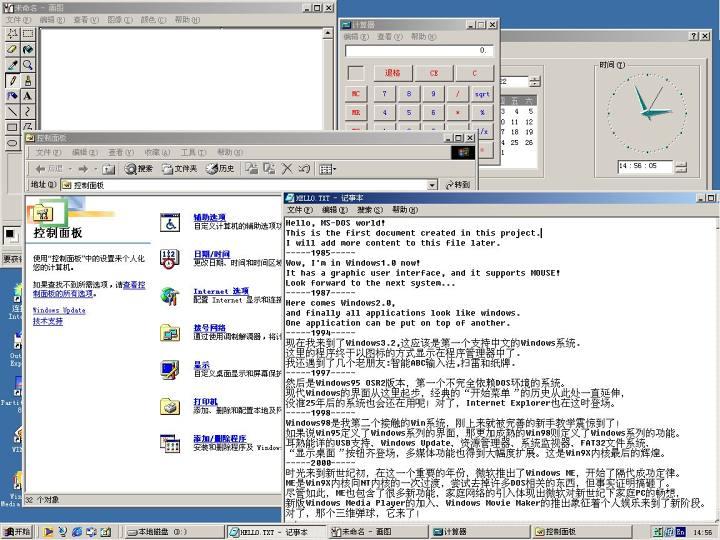The image size is (720, 540).
Task: Select the Ellipse tool in Paint
Action: (12, 143)
